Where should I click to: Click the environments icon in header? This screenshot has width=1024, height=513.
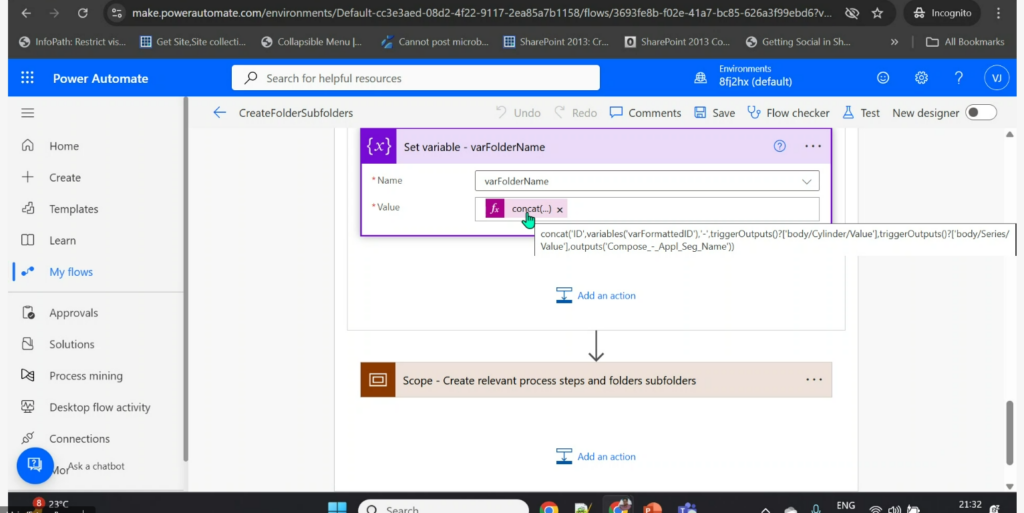pyautogui.click(x=700, y=78)
